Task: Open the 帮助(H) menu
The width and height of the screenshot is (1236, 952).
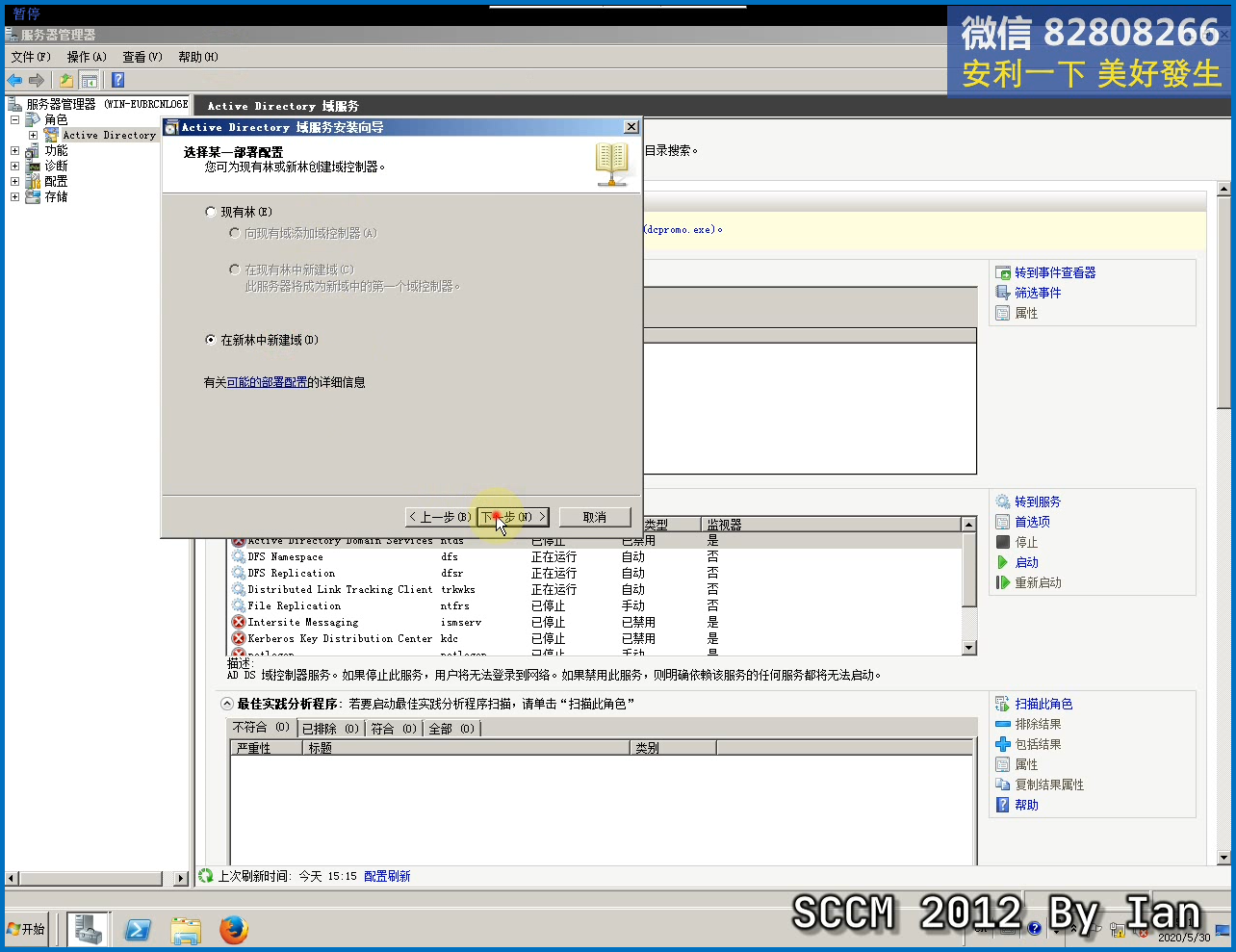Action: [x=198, y=57]
